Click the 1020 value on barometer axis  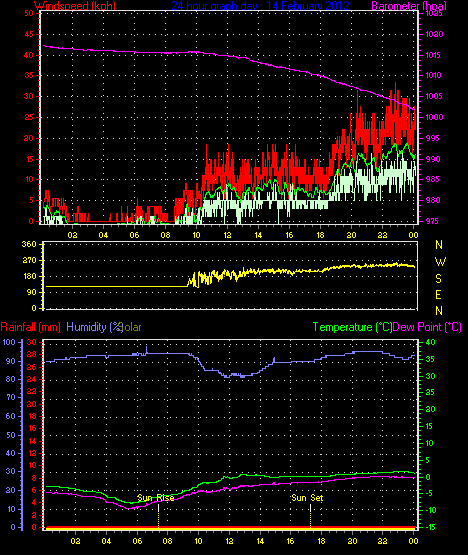click(434, 34)
